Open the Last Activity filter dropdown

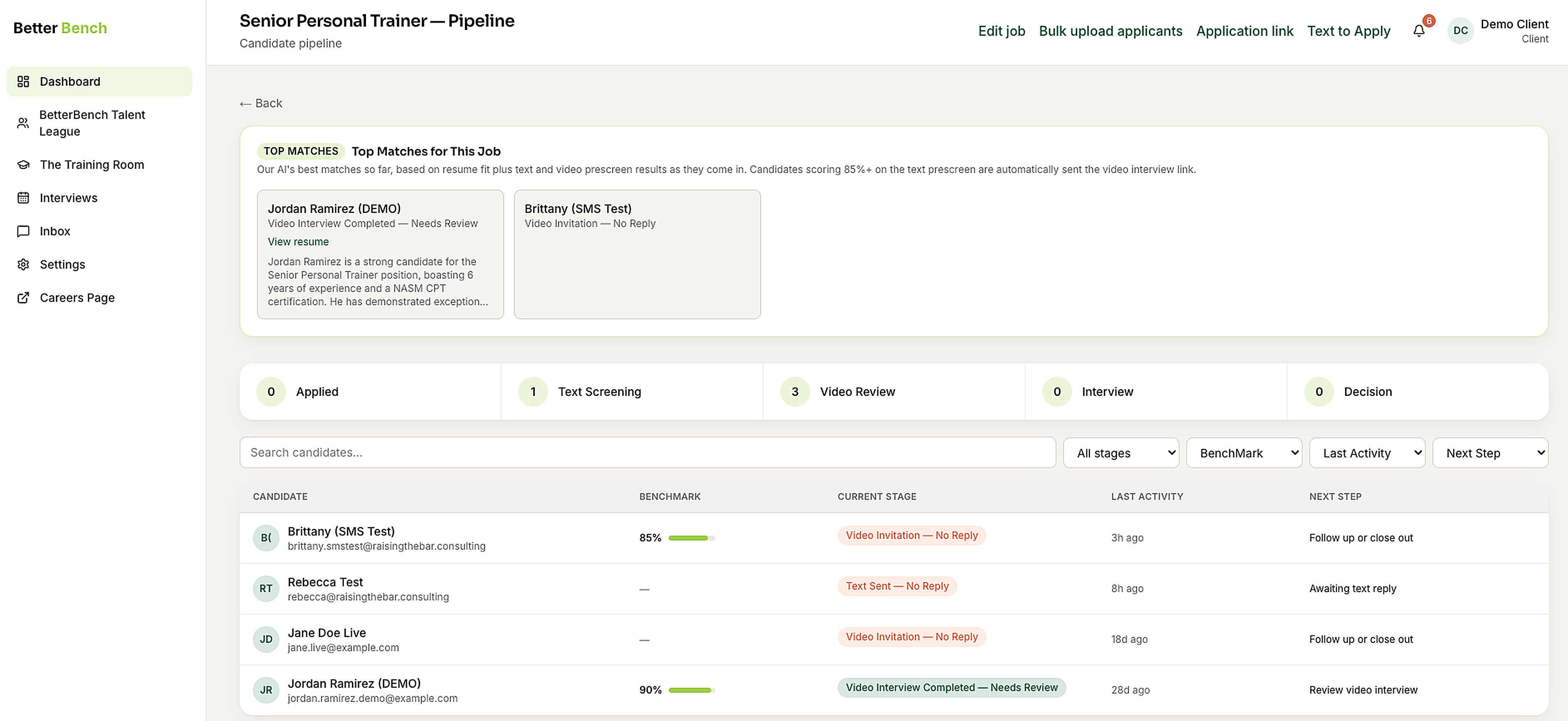pyautogui.click(x=1367, y=453)
